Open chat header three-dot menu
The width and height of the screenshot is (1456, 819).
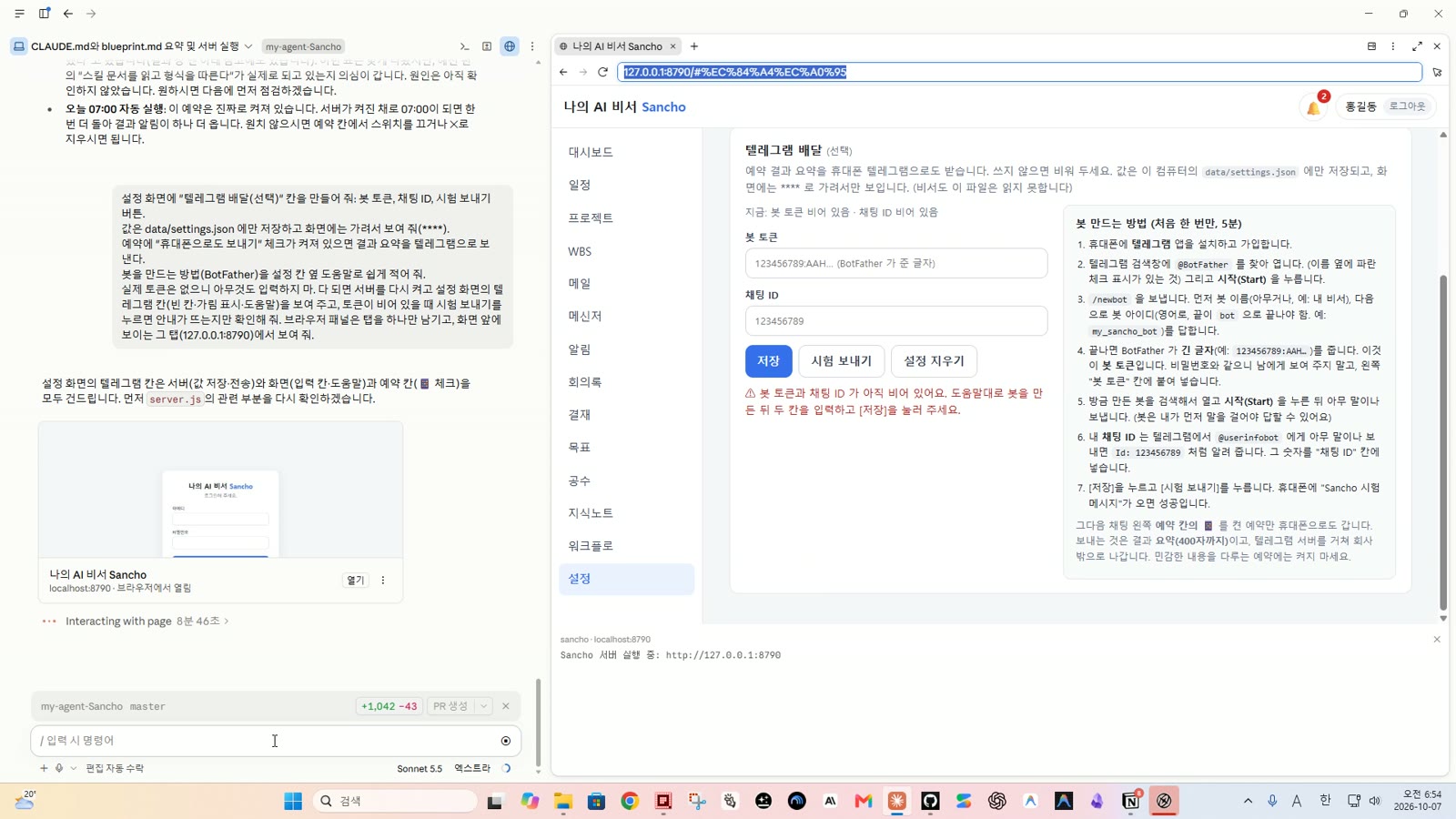(532, 46)
